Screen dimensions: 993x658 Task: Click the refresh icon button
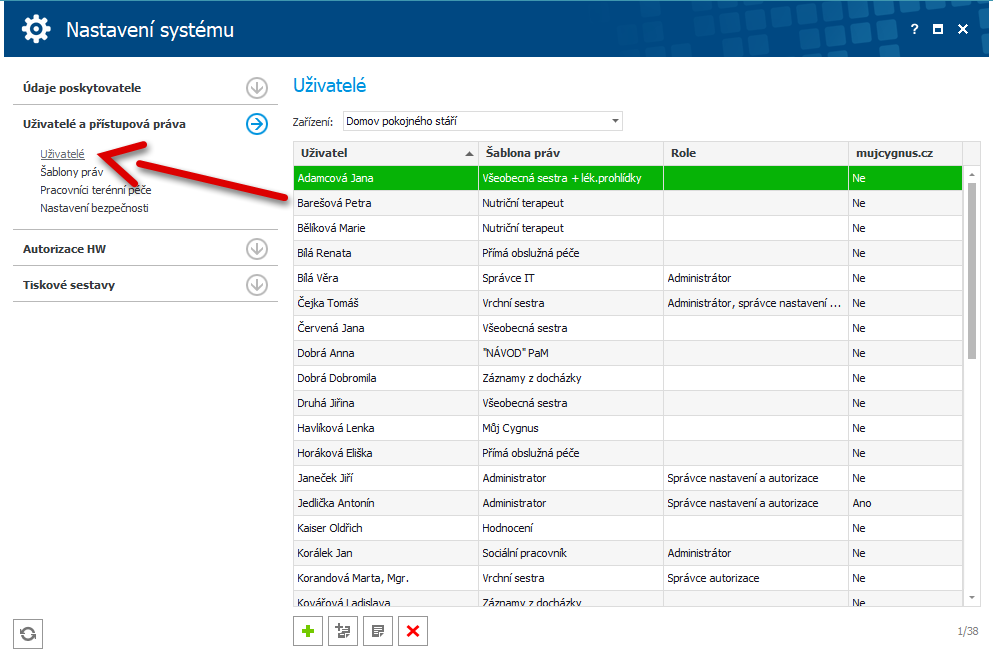28,634
